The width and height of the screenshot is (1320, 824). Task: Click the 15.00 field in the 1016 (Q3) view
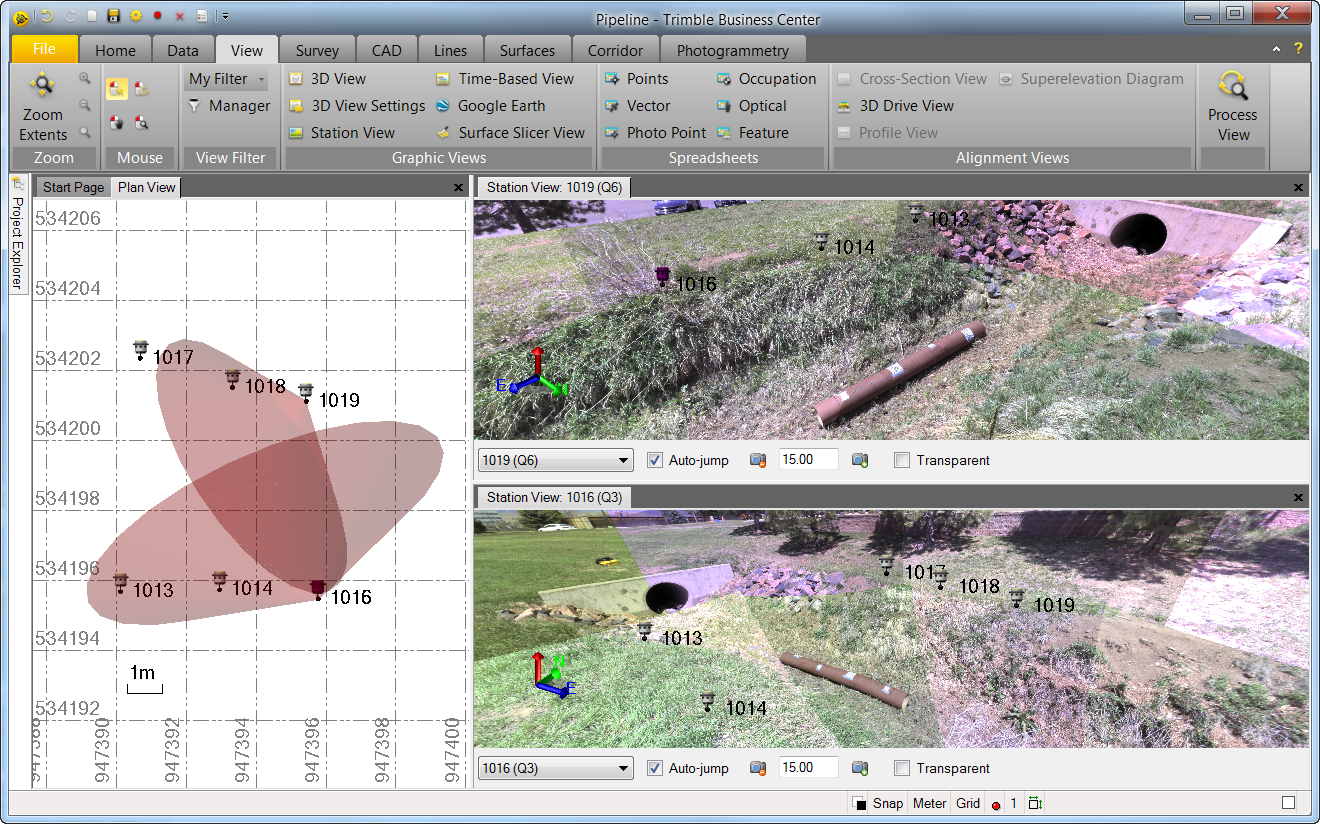pyautogui.click(x=807, y=768)
